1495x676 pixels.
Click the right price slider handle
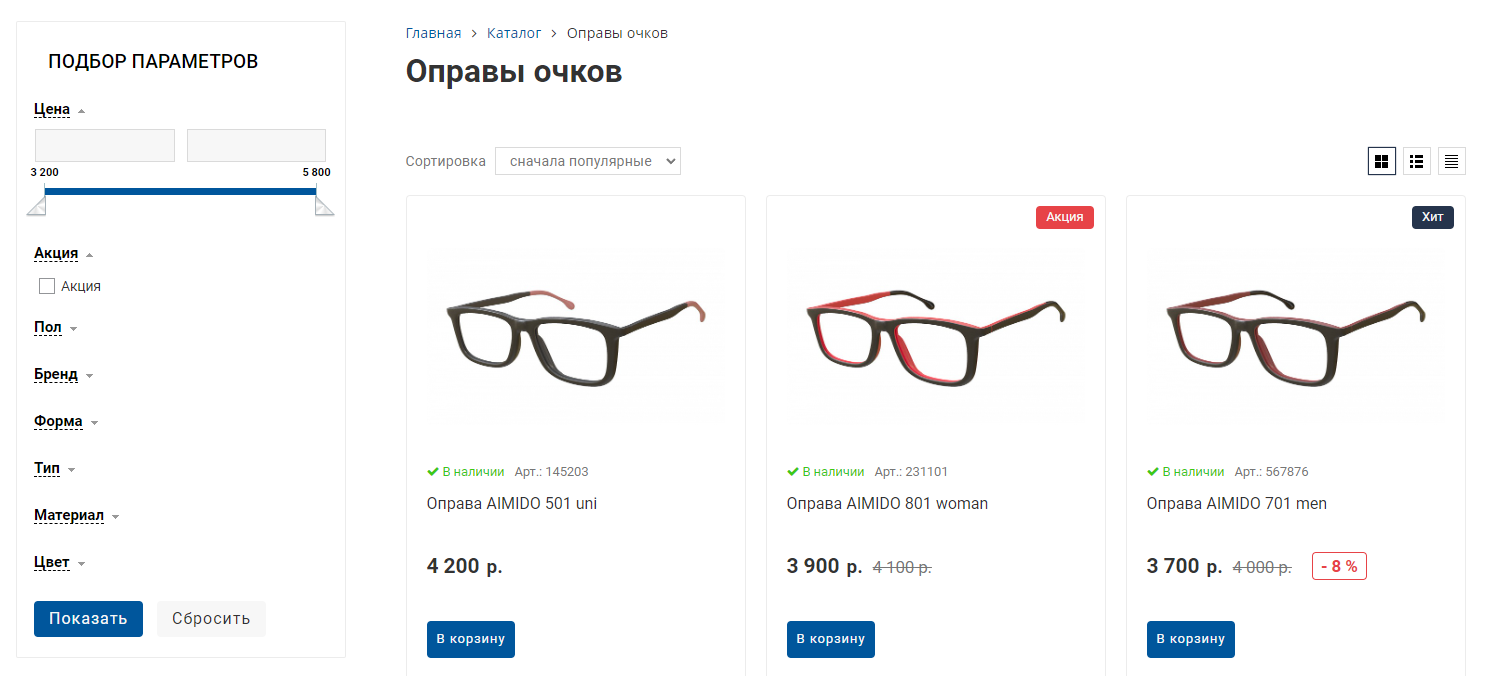(325, 206)
